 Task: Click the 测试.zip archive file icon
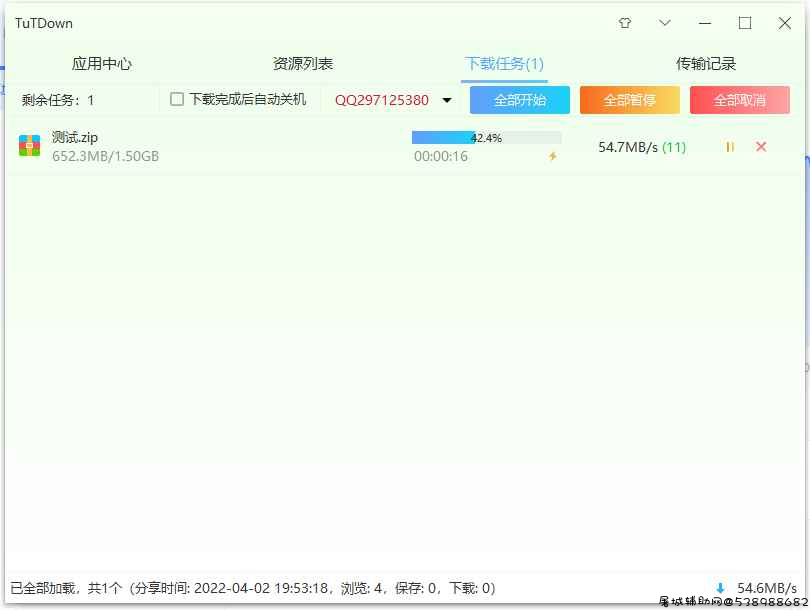pyautogui.click(x=29, y=146)
